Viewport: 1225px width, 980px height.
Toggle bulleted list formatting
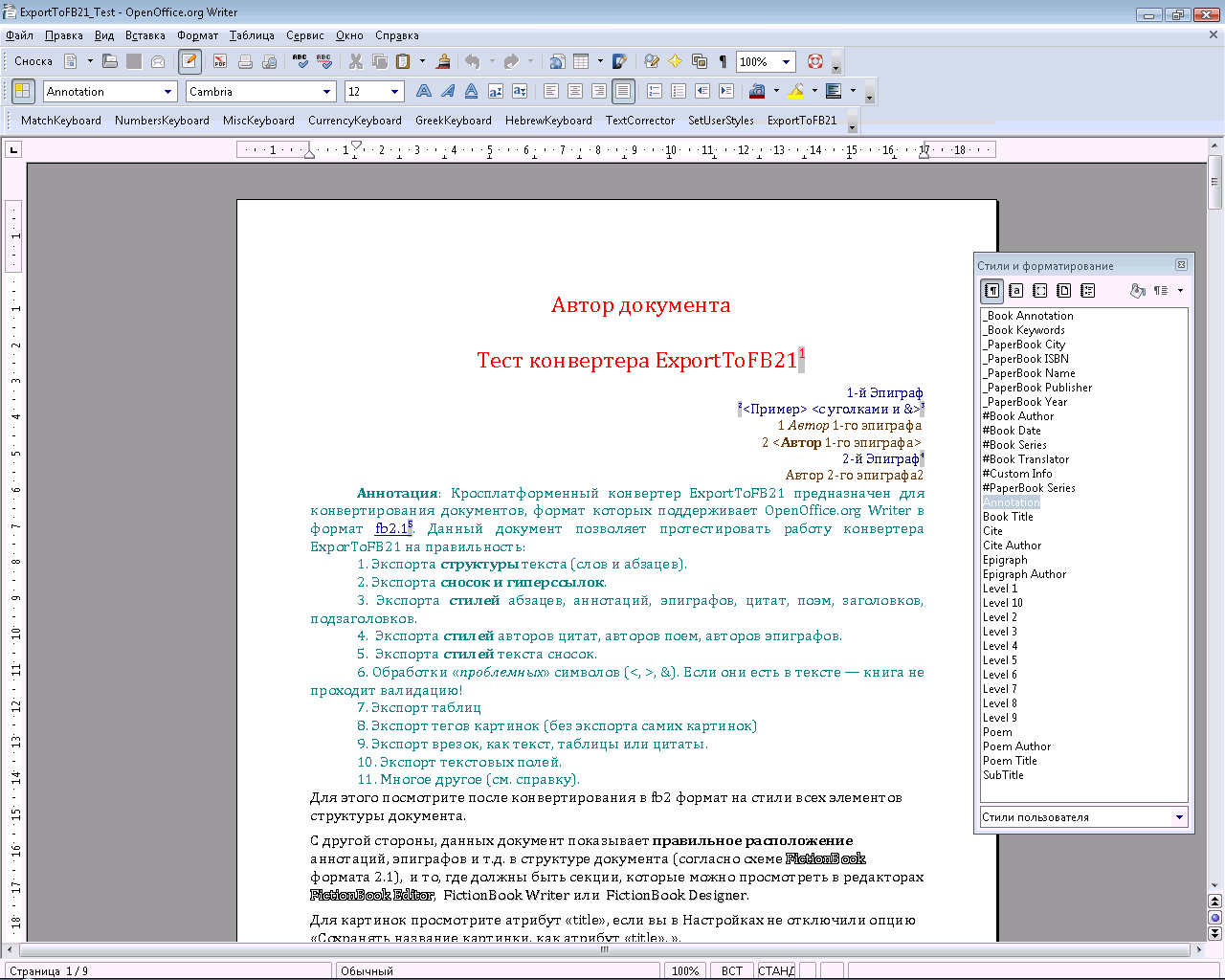[679, 91]
